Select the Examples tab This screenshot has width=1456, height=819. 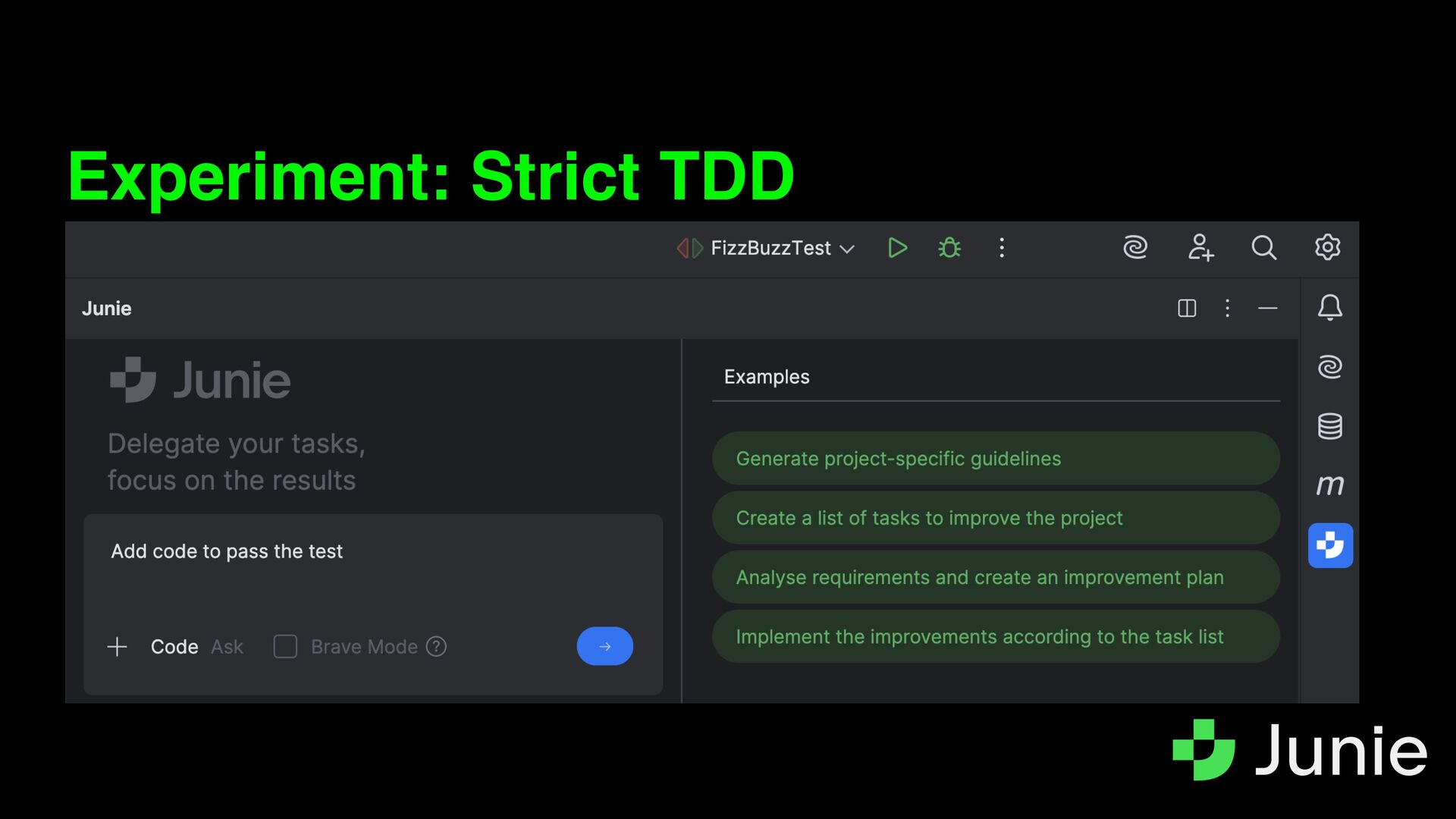[x=767, y=377]
